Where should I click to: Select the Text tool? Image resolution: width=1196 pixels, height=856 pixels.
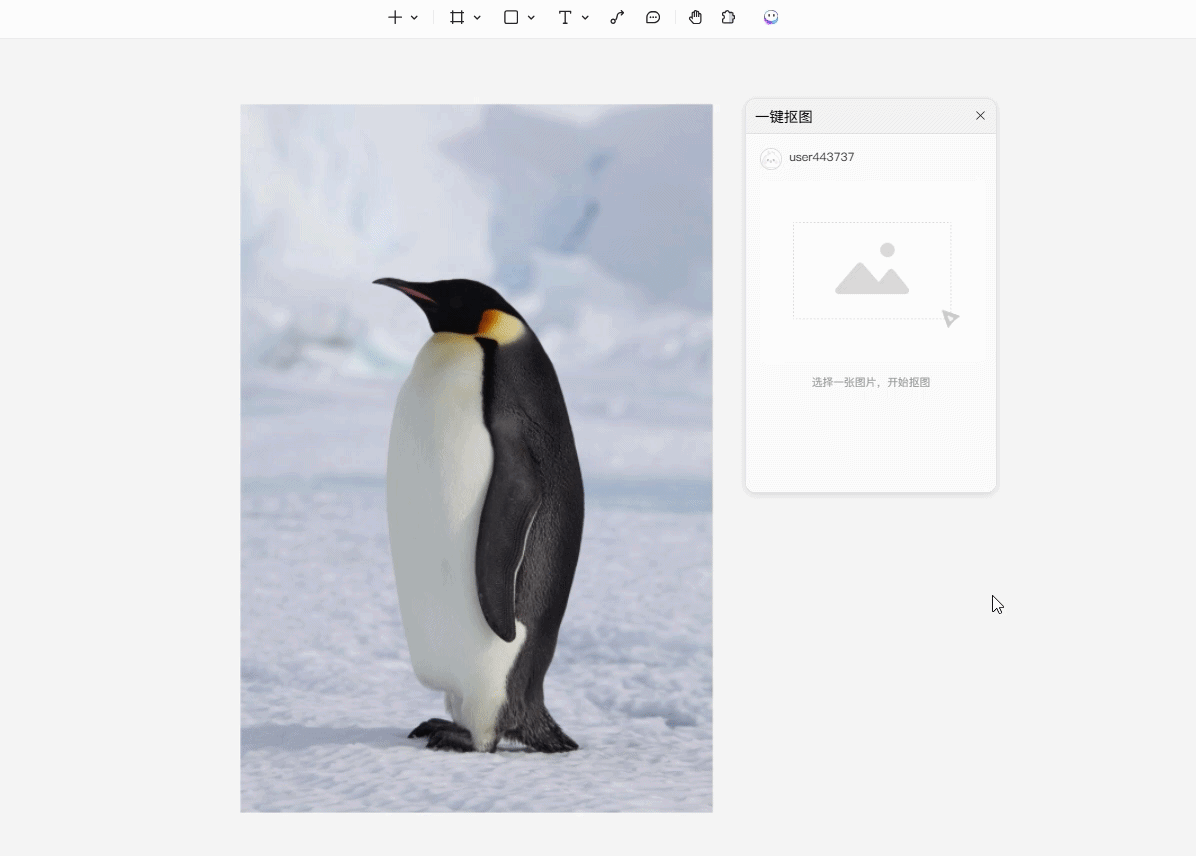(564, 18)
